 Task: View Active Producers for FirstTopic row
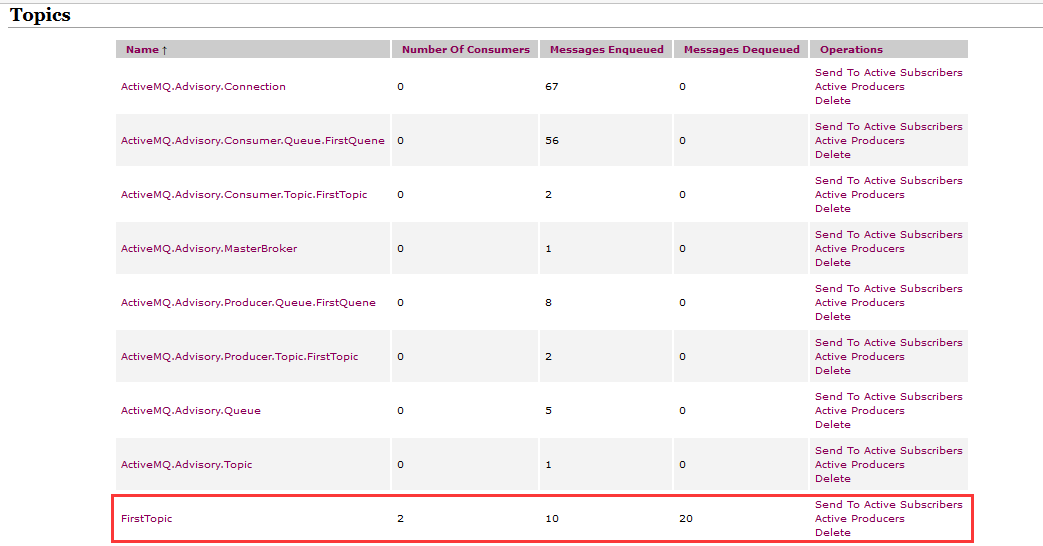(859, 518)
